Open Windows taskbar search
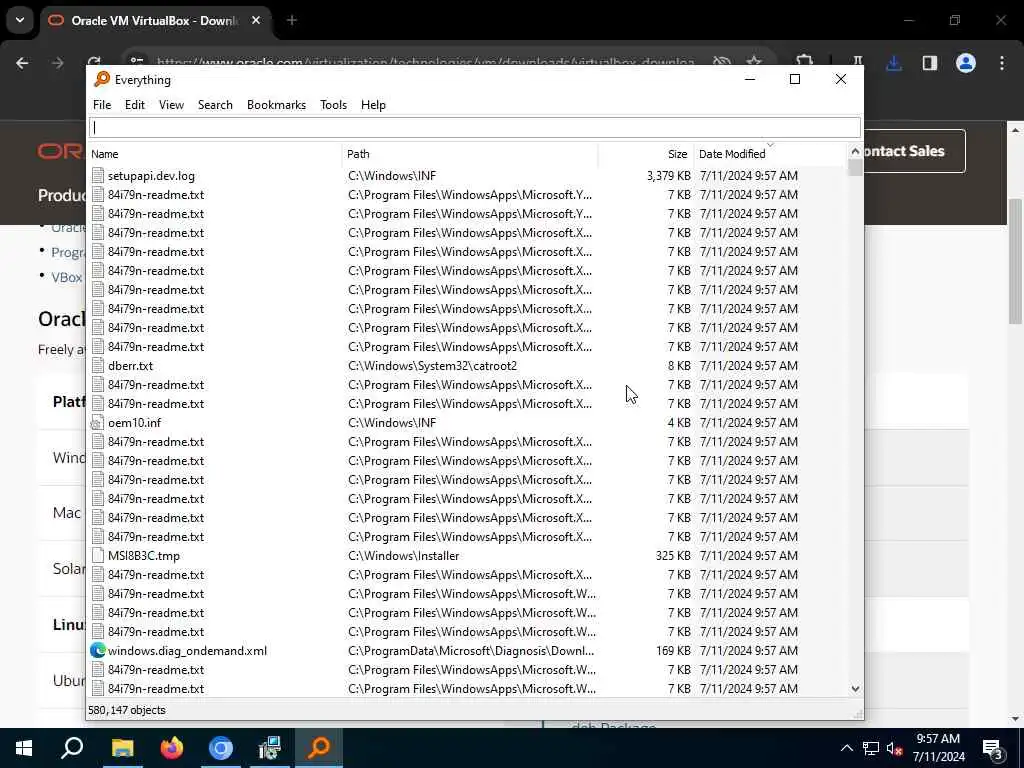1024x768 pixels. coord(72,748)
